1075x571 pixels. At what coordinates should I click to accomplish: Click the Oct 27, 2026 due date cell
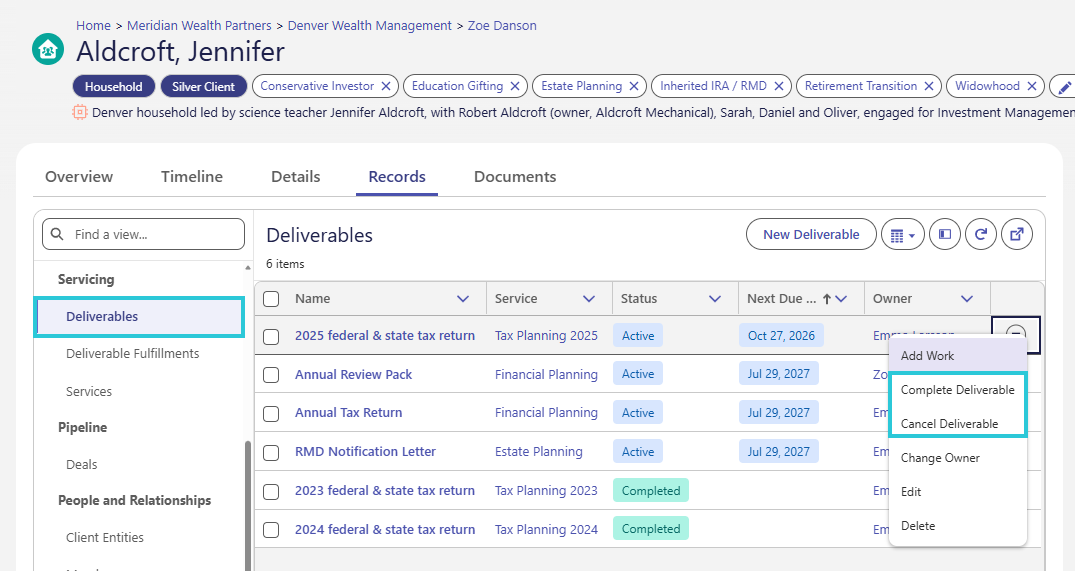click(782, 336)
